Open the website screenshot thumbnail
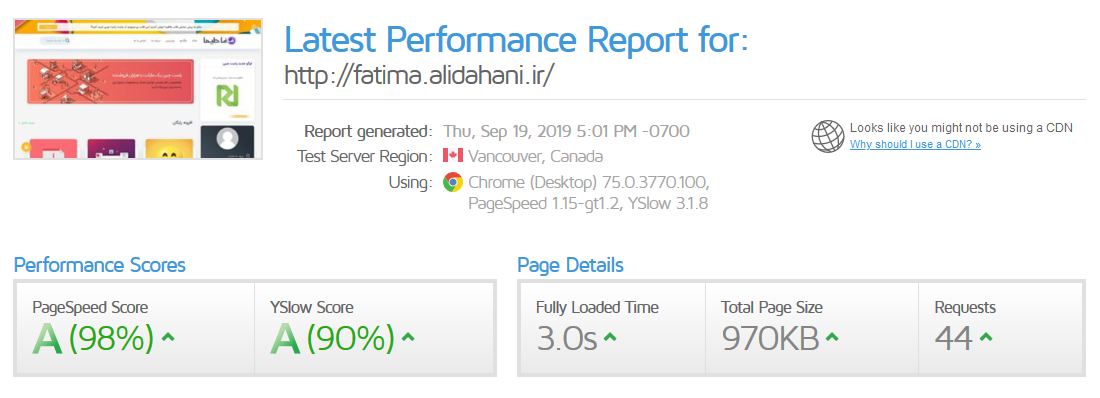 click(x=138, y=89)
